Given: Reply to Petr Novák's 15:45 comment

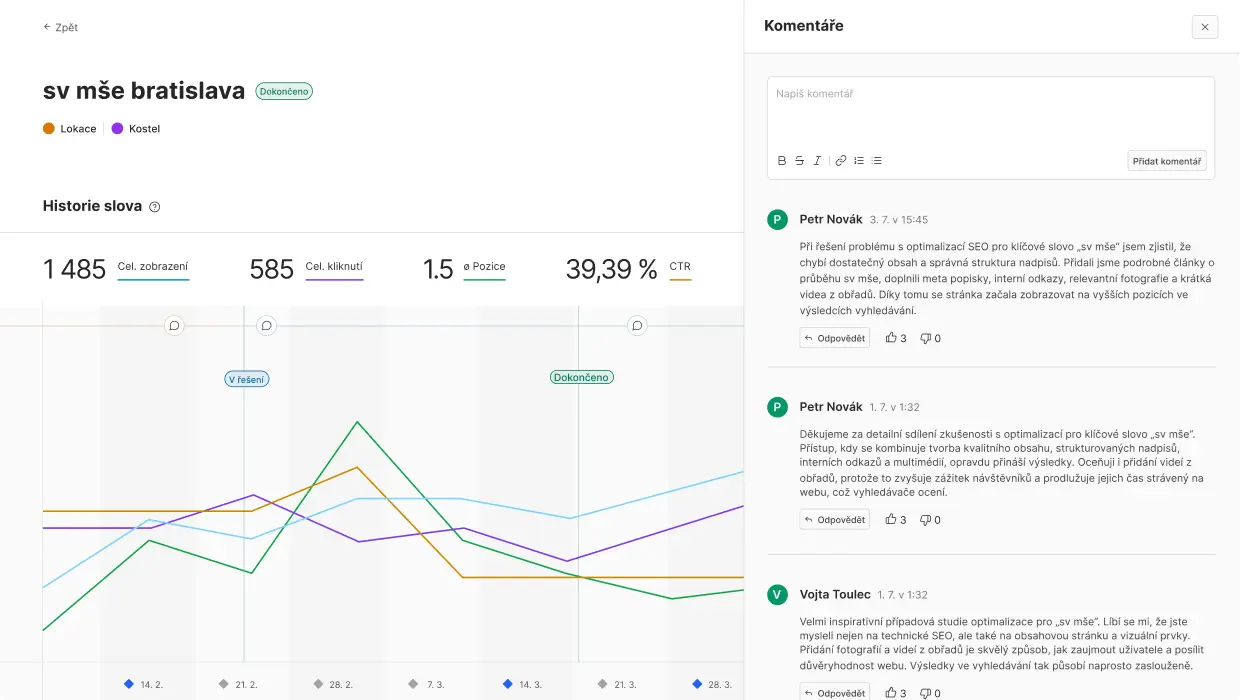Looking at the screenshot, I should (835, 338).
